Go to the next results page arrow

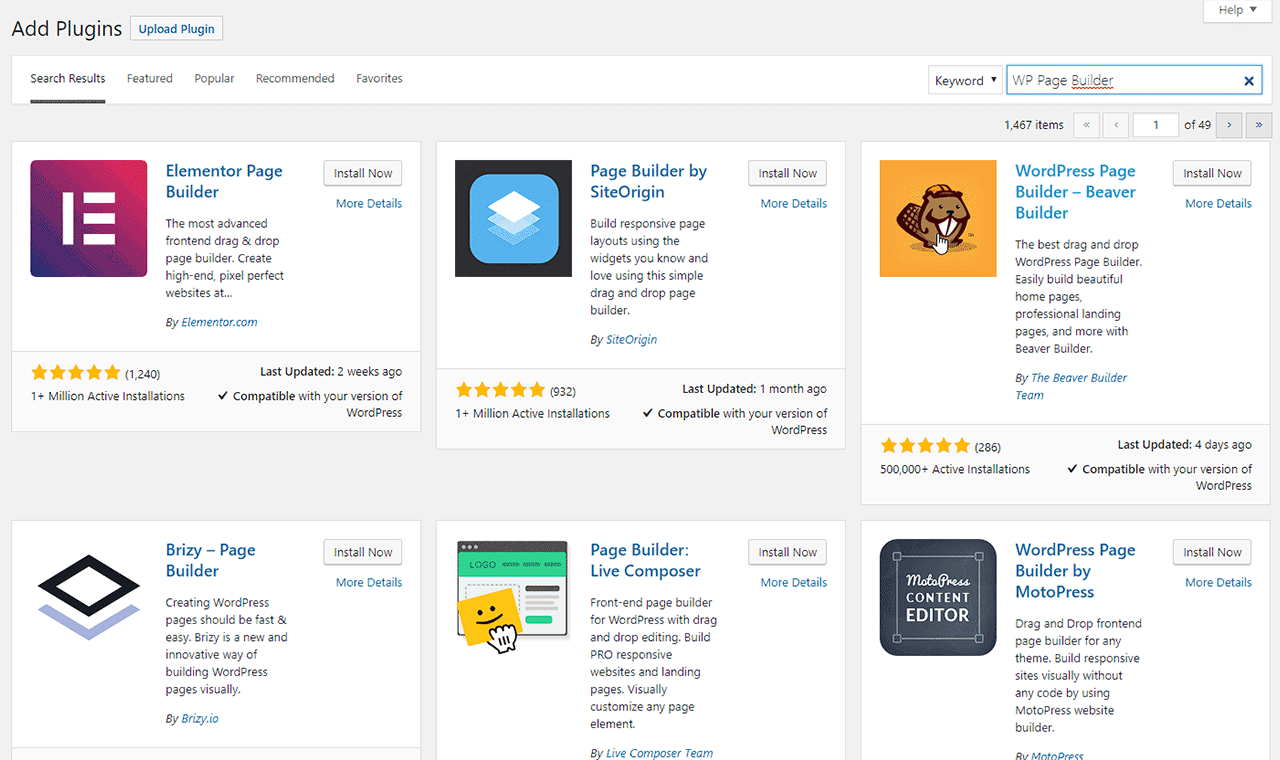(1229, 125)
